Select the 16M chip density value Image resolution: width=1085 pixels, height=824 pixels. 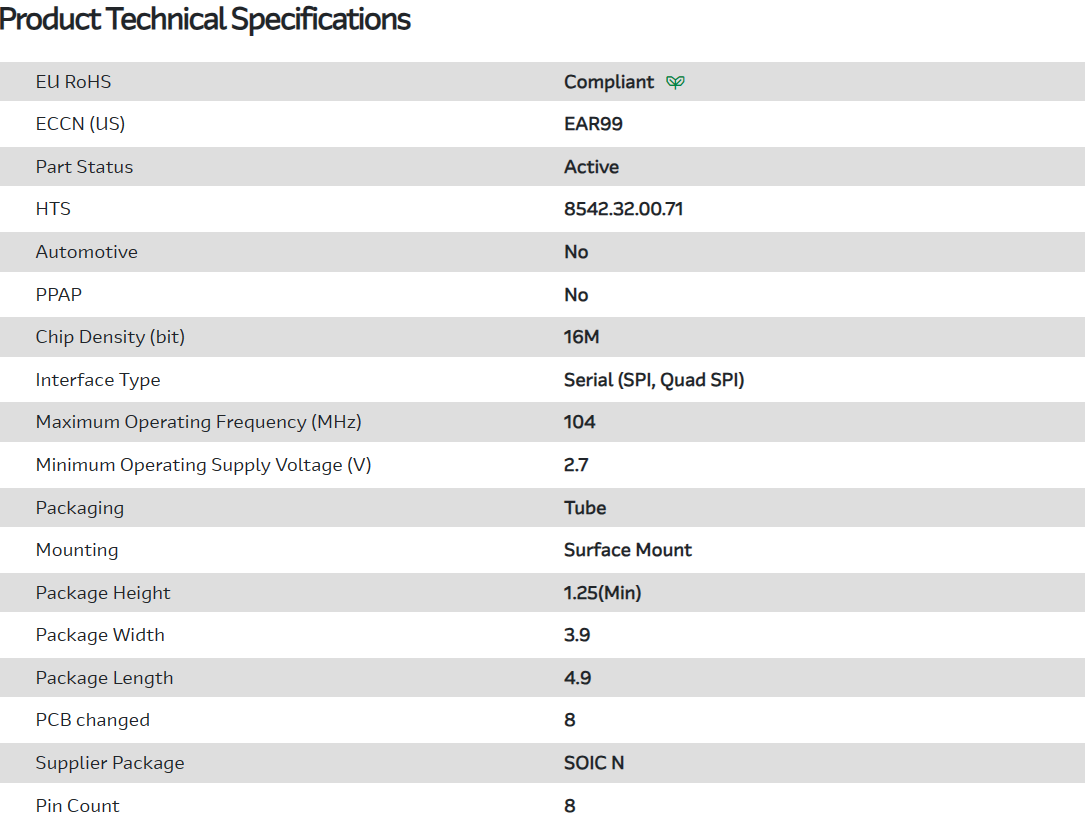(581, 337)
